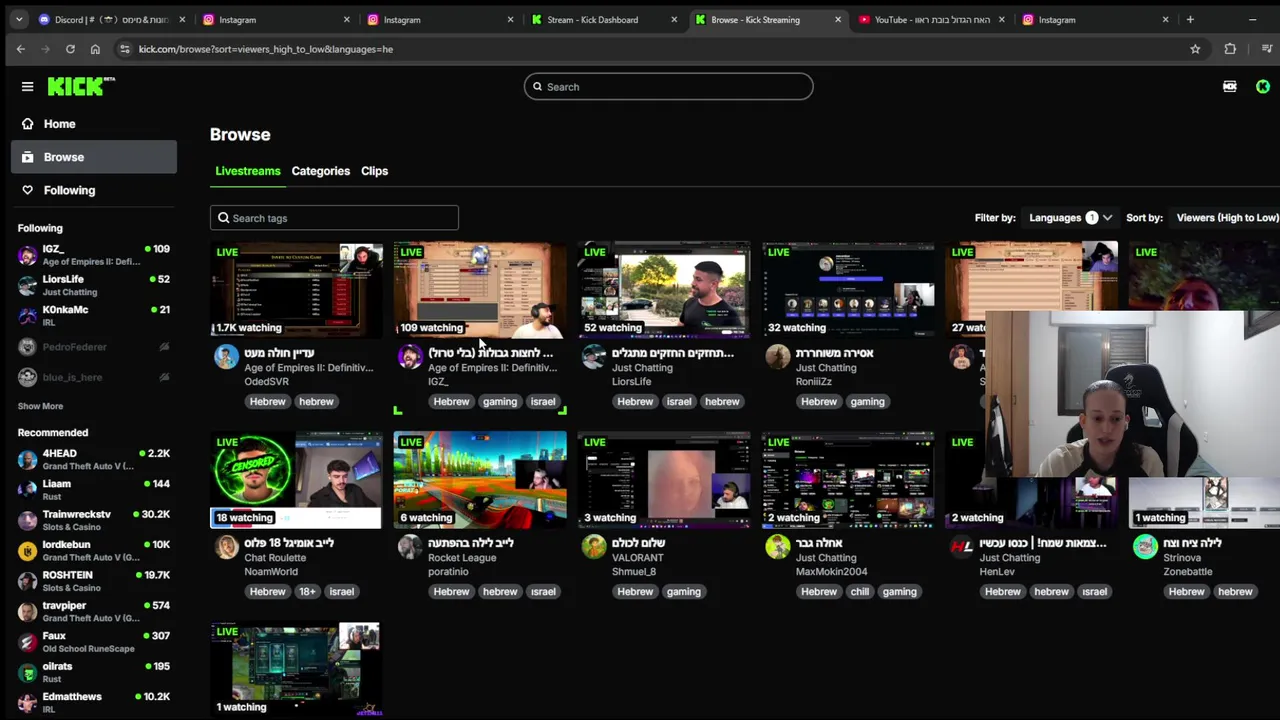Switch to Categories tab

(x=321, y=171)
